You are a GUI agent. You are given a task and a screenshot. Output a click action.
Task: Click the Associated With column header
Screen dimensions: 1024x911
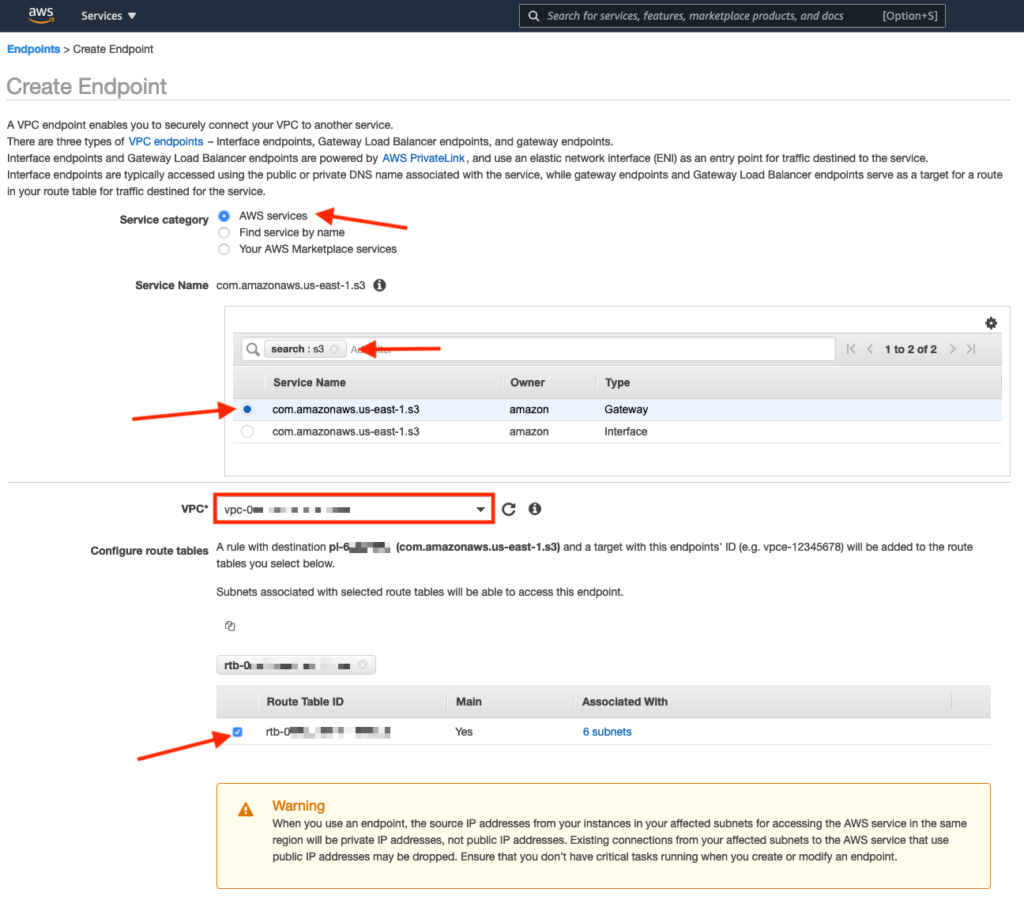tap(625, 702)
